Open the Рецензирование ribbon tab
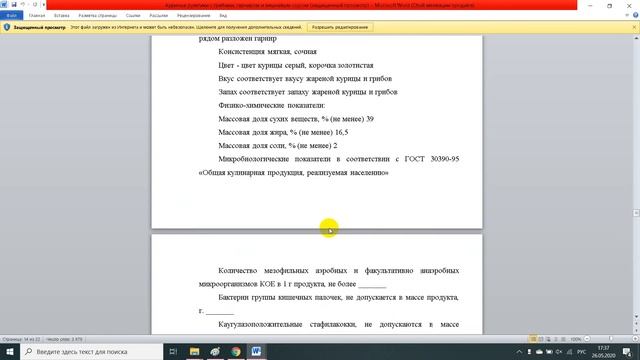 pos(193,16)
